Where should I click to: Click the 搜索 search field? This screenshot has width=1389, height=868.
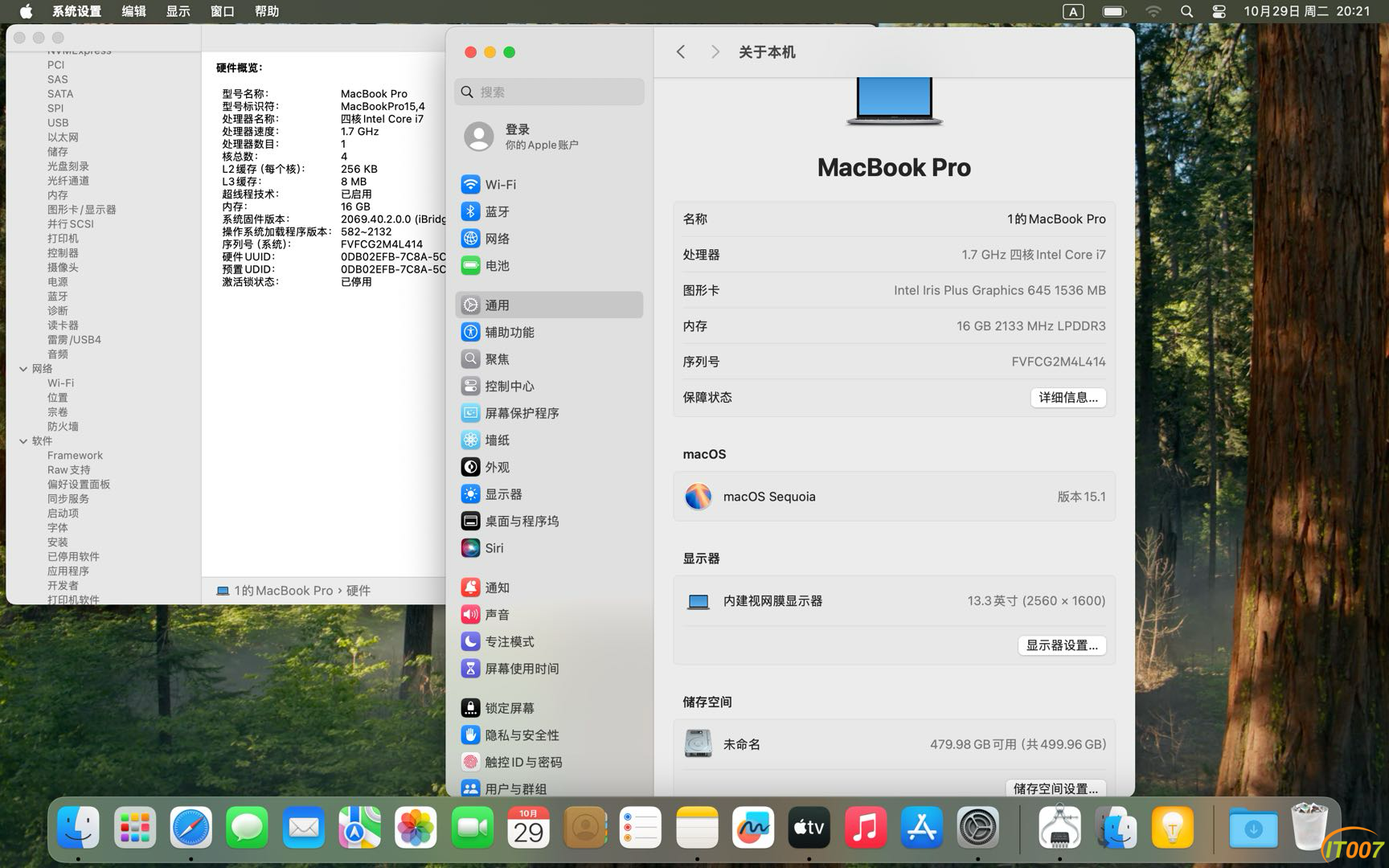click(x=549, y=92)
